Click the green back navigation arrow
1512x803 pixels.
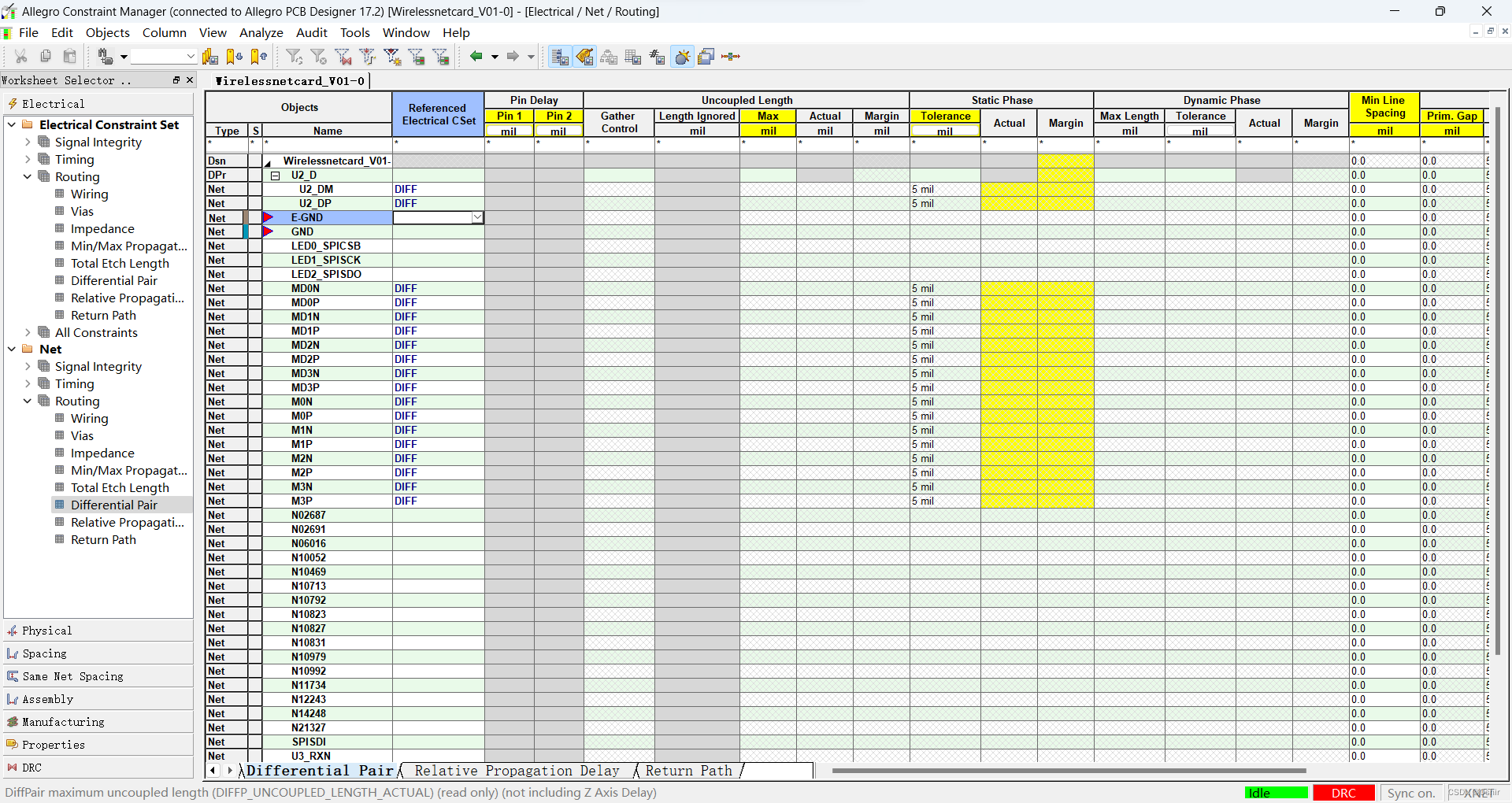point(476,56)
